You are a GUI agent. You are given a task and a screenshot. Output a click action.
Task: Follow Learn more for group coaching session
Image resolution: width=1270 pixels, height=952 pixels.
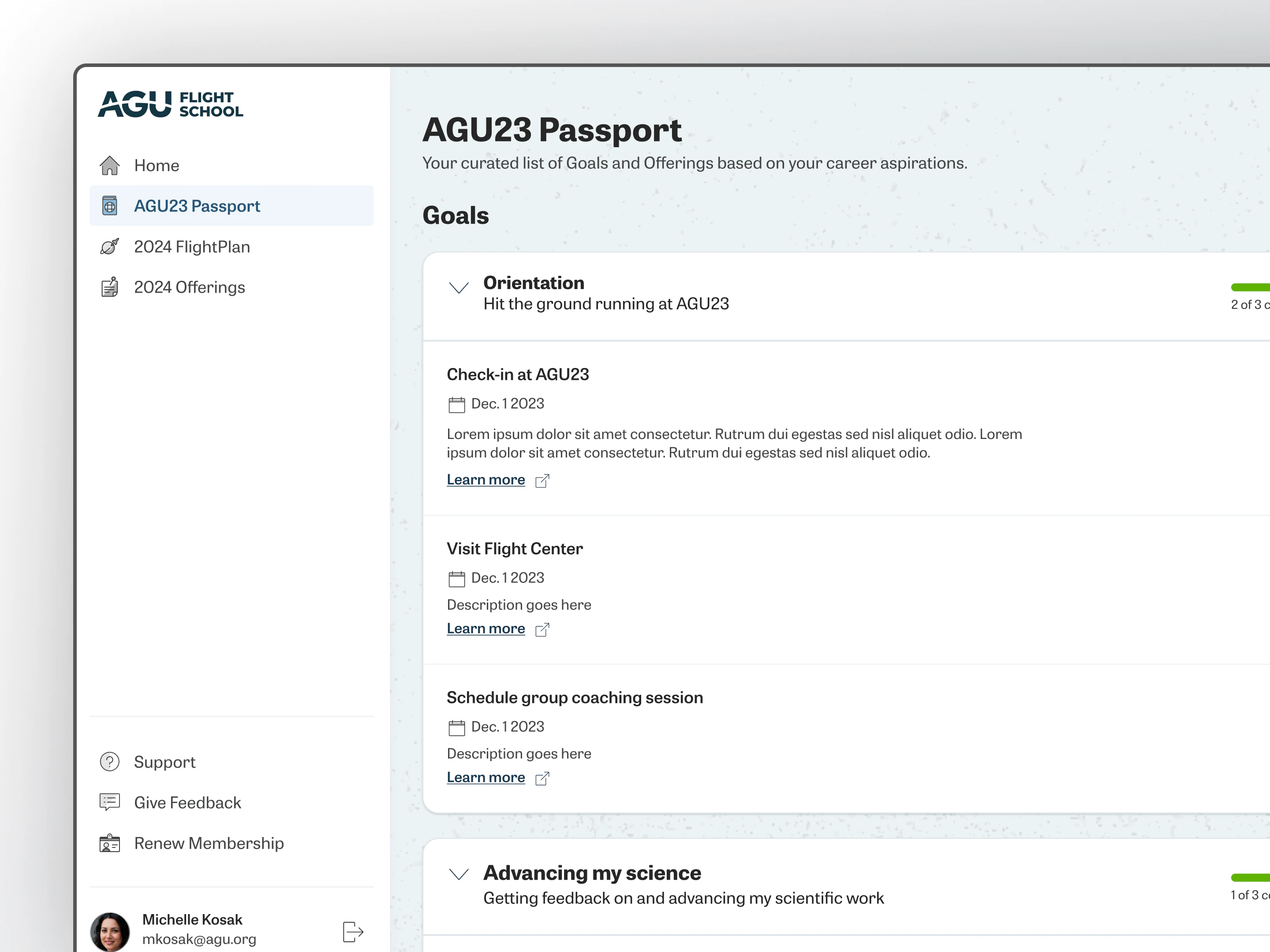pyautogui.click(x=486, y=777)
